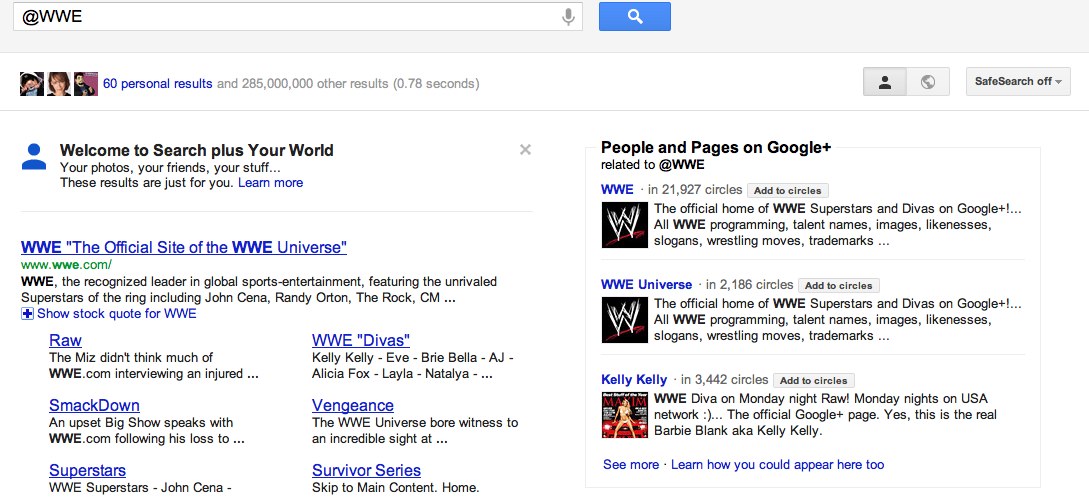Open the Survivor Series sitelink
This screenshot has width=1089, height=498.
click(x=366, y=470)
